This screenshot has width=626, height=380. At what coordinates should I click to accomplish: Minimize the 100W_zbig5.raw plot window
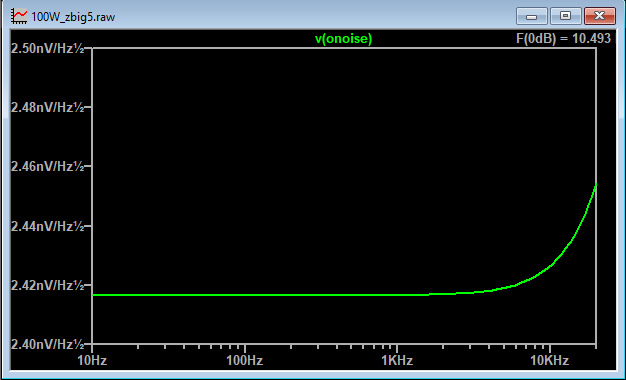pos(531,16)
